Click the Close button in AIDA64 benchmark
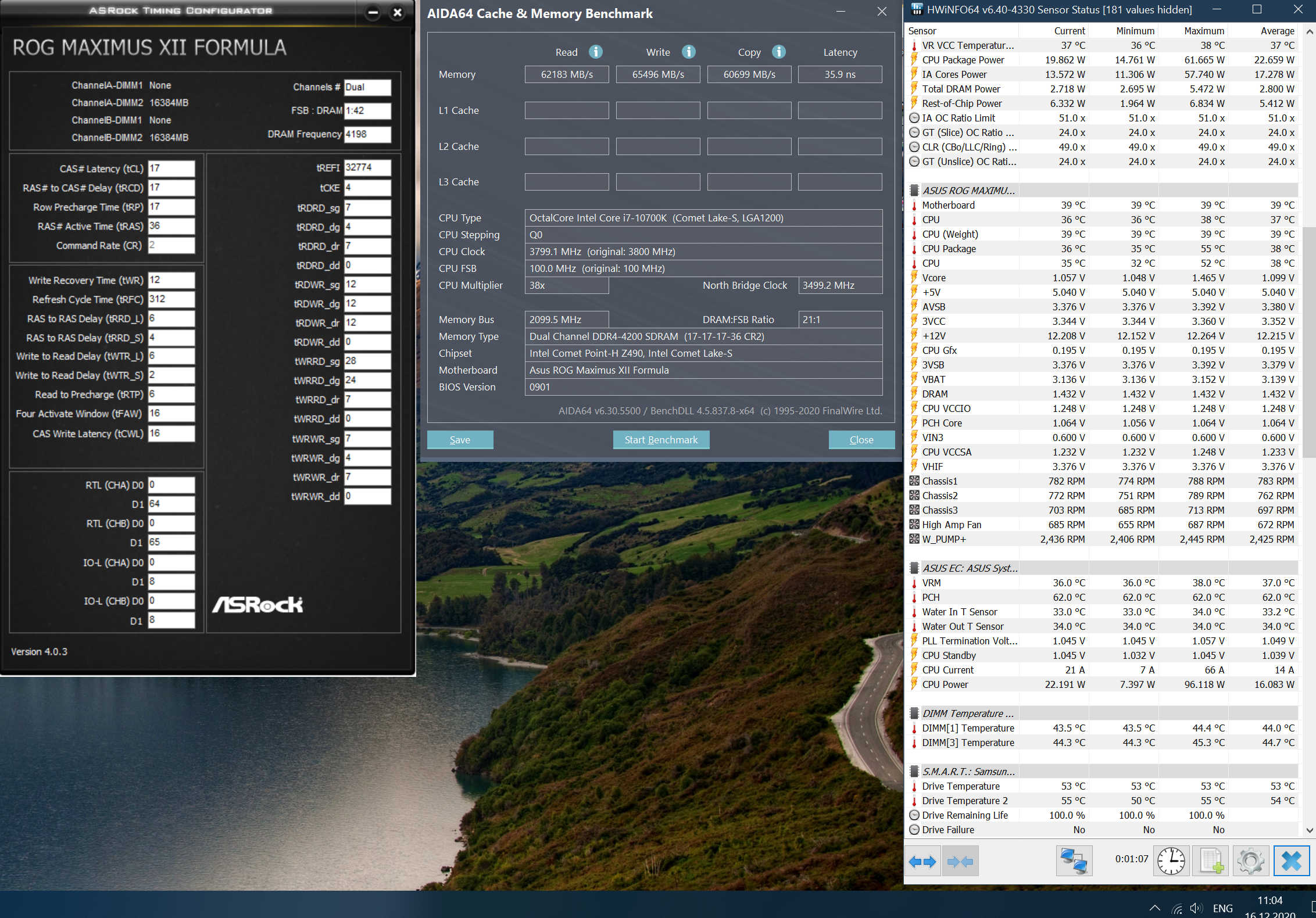 click(861, 440)
